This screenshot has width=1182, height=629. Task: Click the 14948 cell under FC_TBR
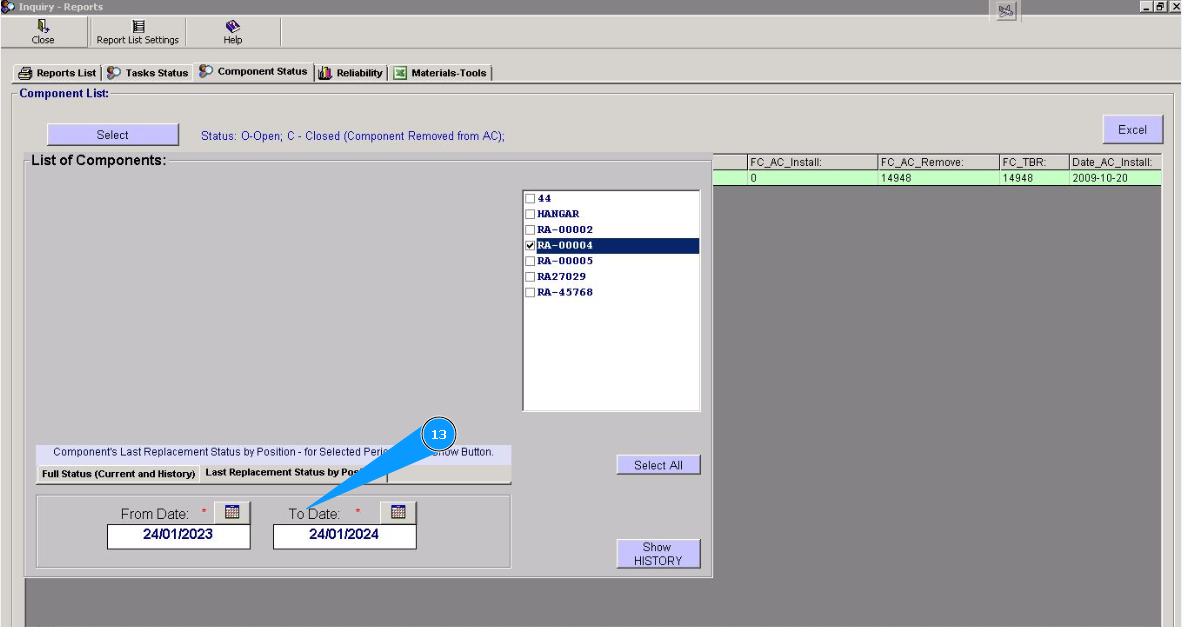point(1034,178)
